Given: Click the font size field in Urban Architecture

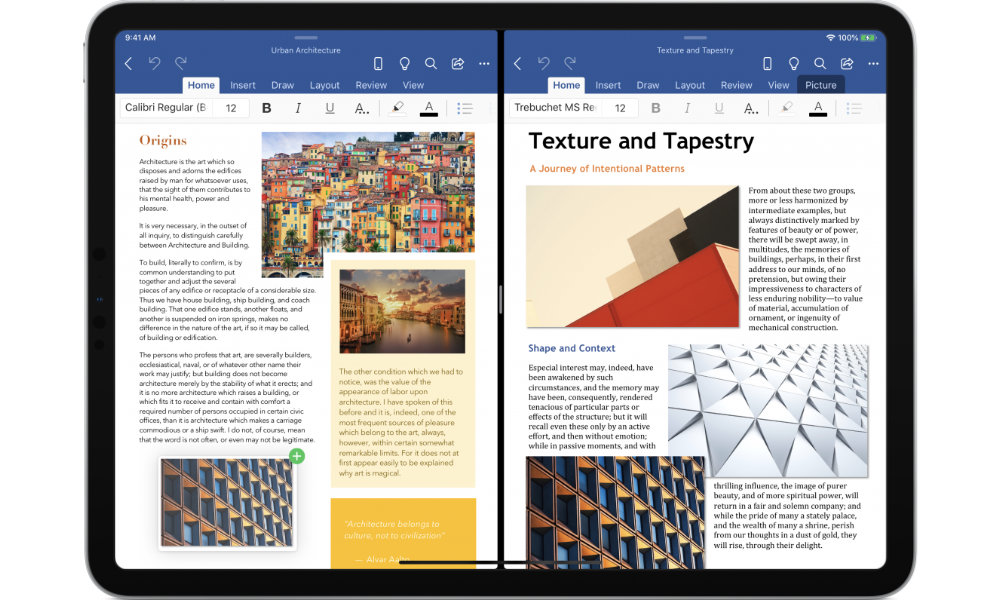Looking at the screenshot, I should (231, 108).
